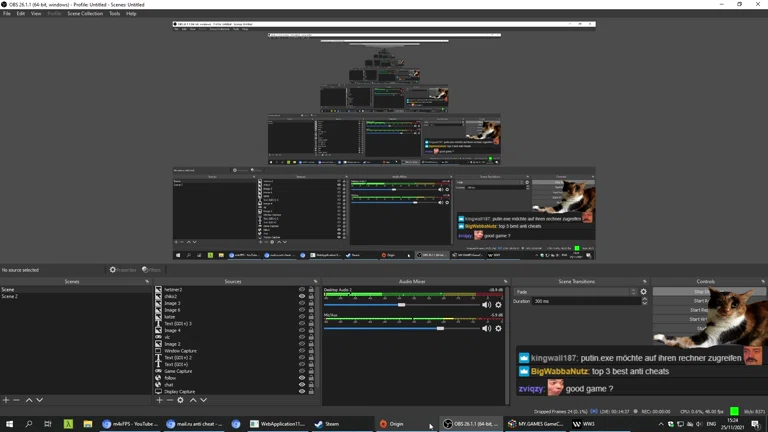768x432 pixels.
Task: Open source properties gear in Sources toolbar
Action: pyautogui.click(x=181, y=400)
